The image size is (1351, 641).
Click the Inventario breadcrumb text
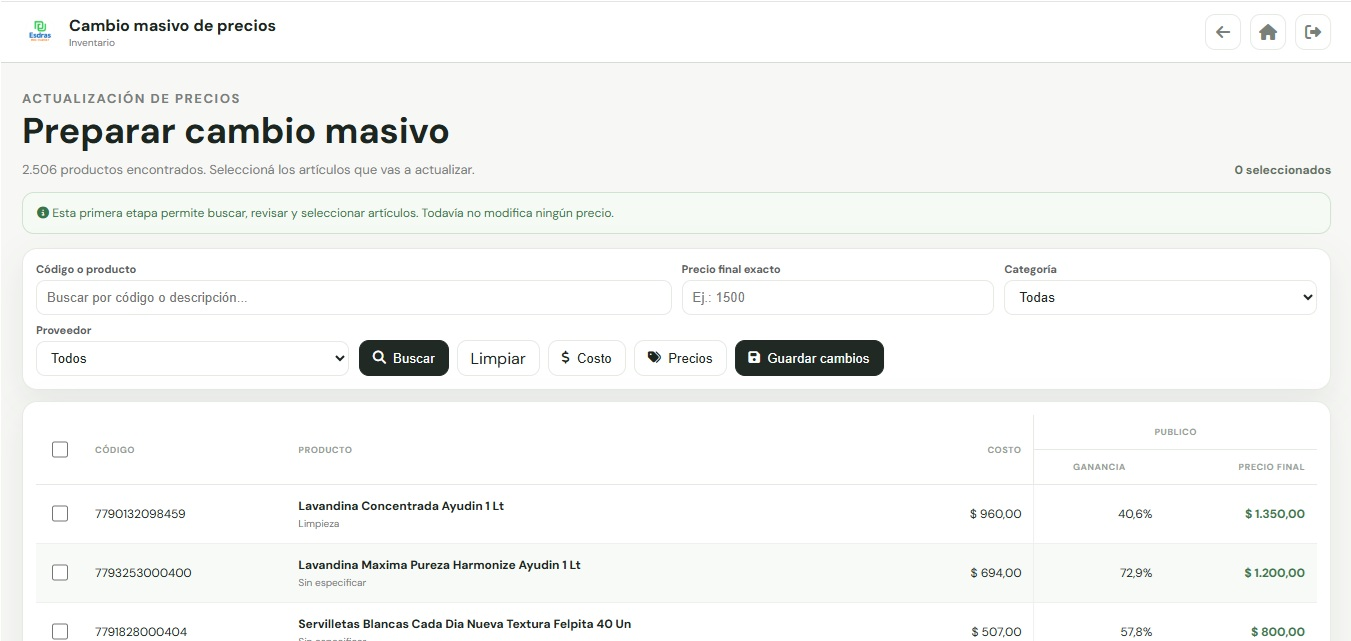[x=92, y=43]
